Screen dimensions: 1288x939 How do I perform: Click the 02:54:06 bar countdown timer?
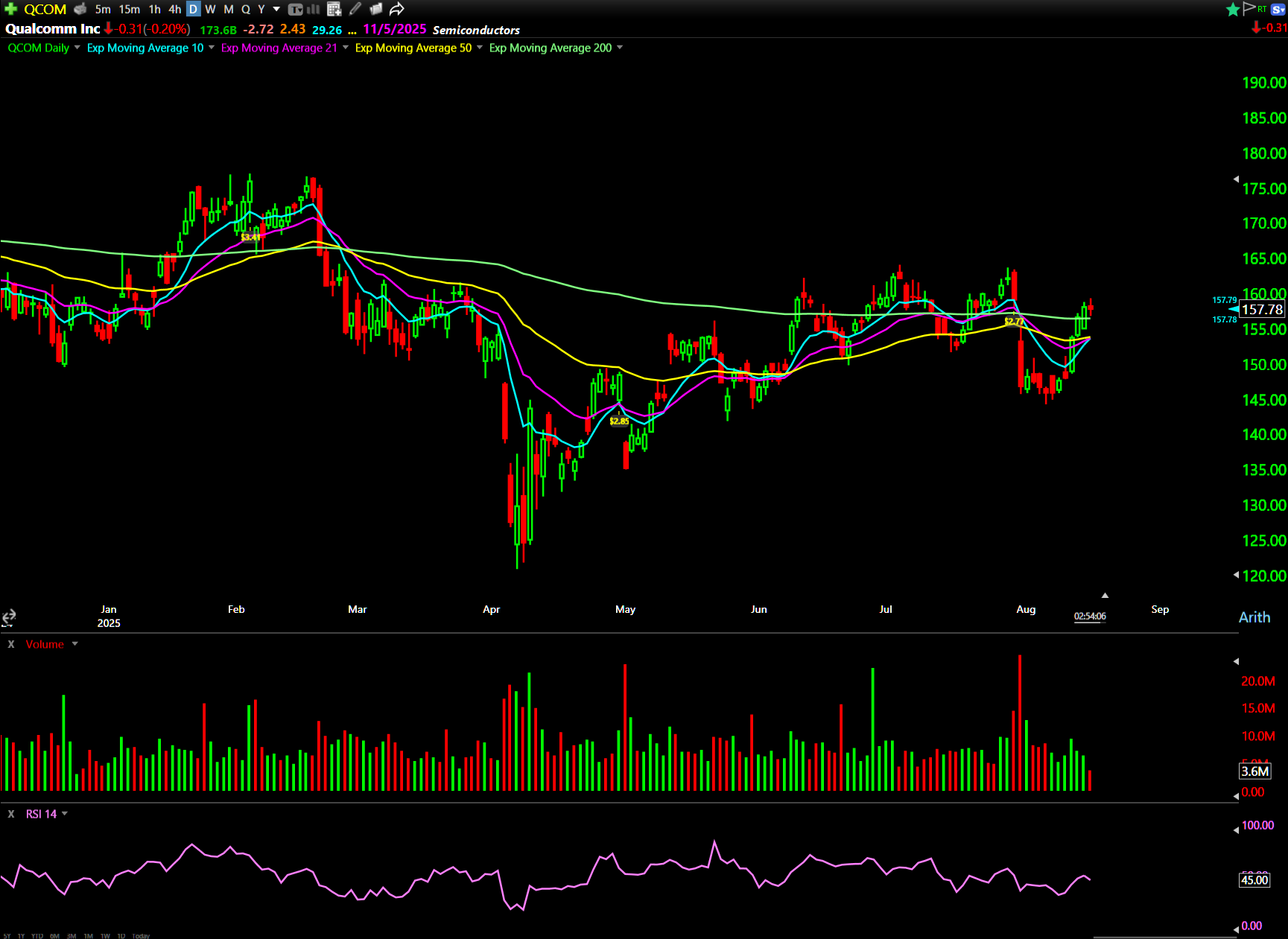[1090, 617]
